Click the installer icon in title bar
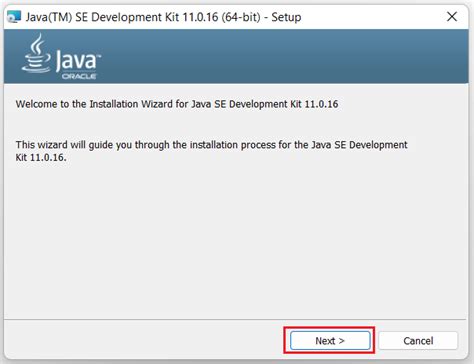Image resolution: width=474 pixels, height=364 pixels. pyautogui.click(x=14, y=17)
